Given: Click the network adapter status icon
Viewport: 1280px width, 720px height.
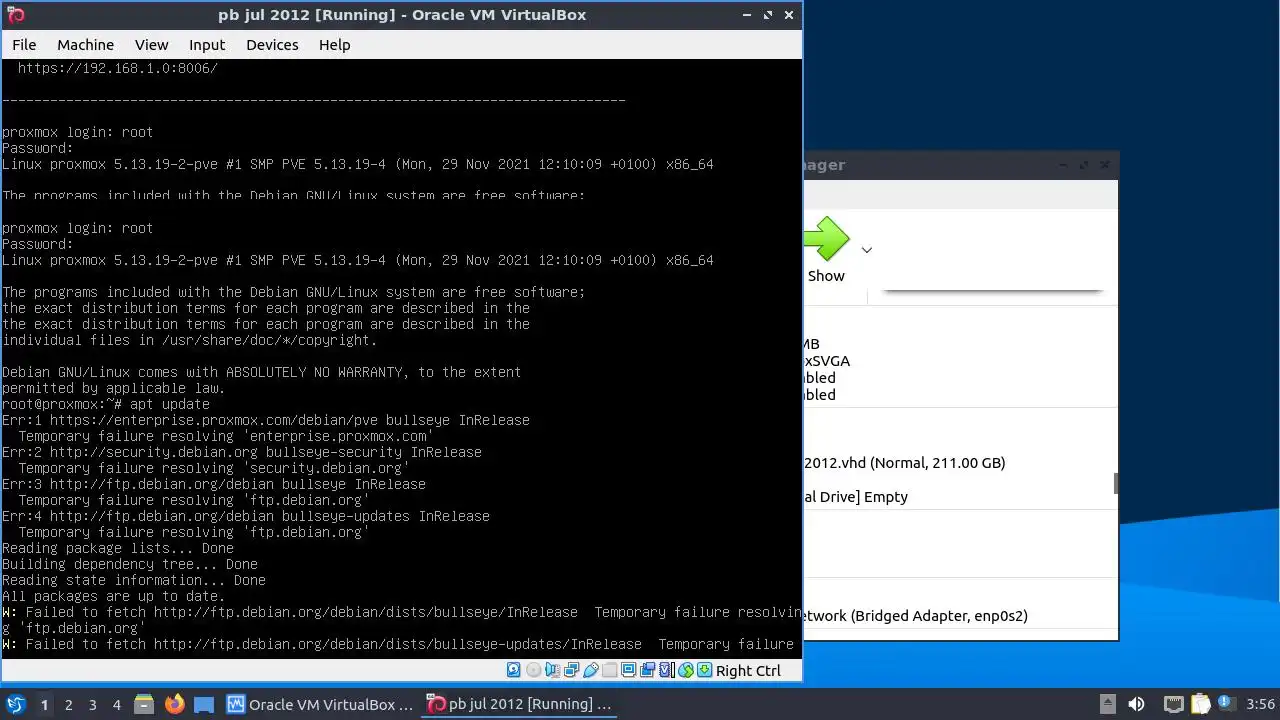Looking at the screenshot, I should click(x=571, y=671).
